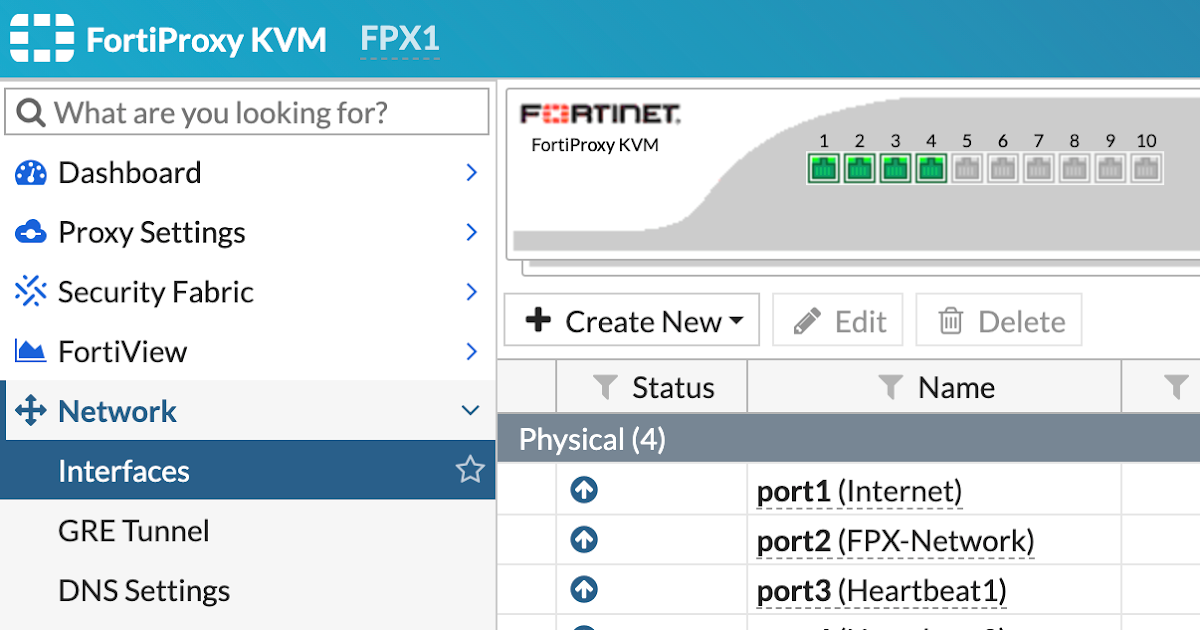The width and height of the screenshot is (1200, 630).
Task: Click the Network four-arrows icon
Action: click(30, 411)
